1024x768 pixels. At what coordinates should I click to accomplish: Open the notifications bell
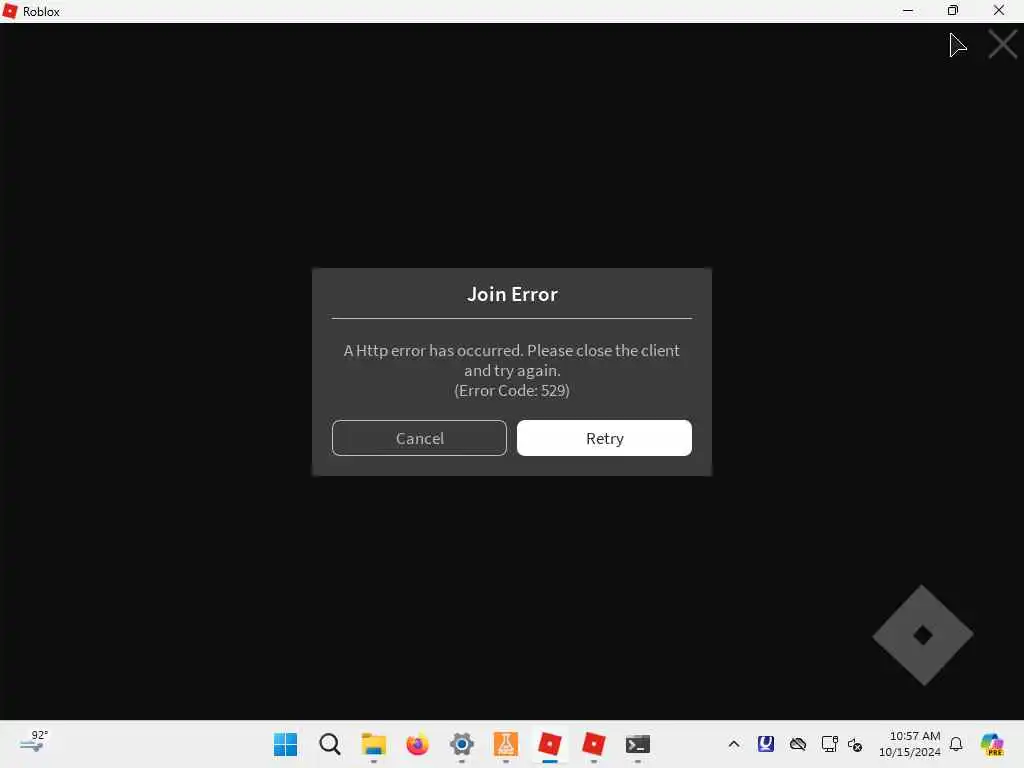(x=956, y=744)
